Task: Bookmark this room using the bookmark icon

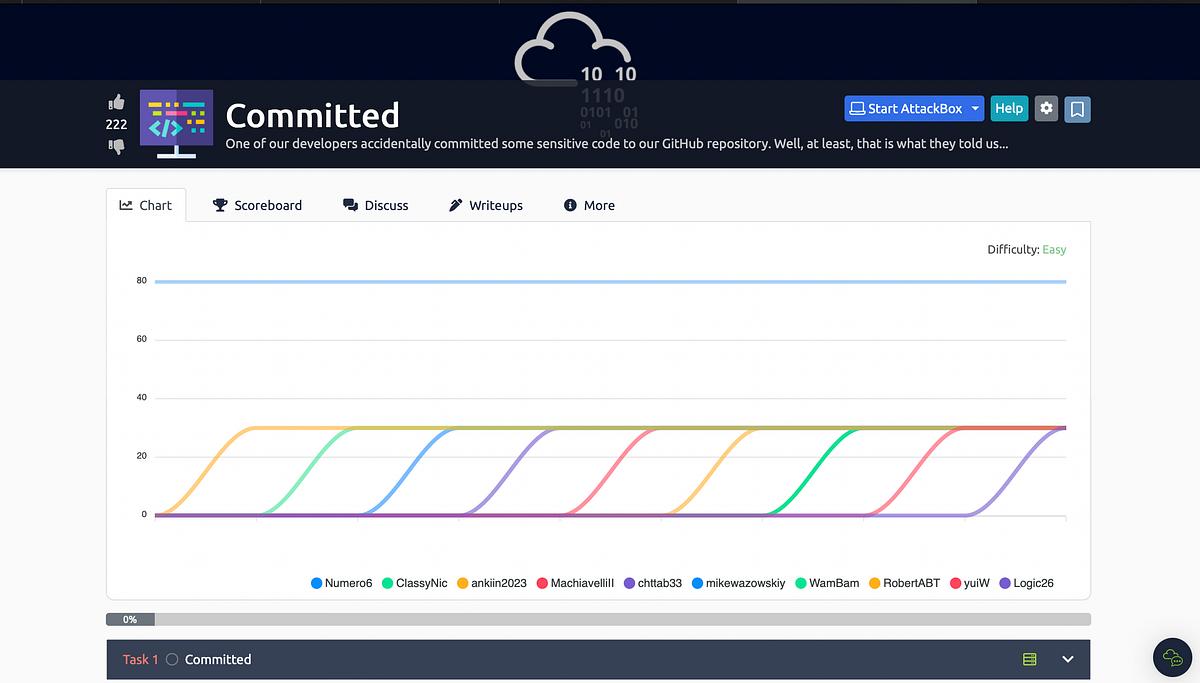Action: click(x=1077, y=109)
